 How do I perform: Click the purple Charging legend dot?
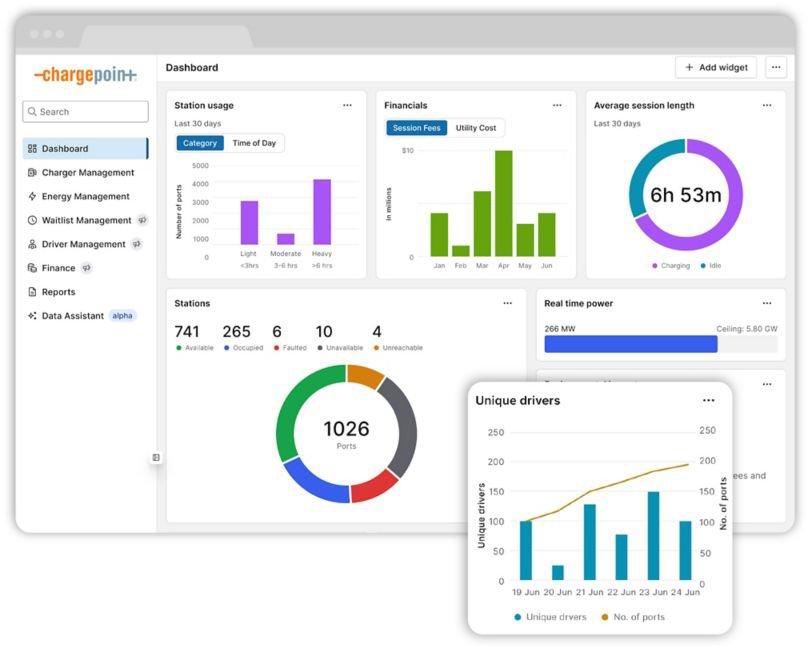(654, 266)
